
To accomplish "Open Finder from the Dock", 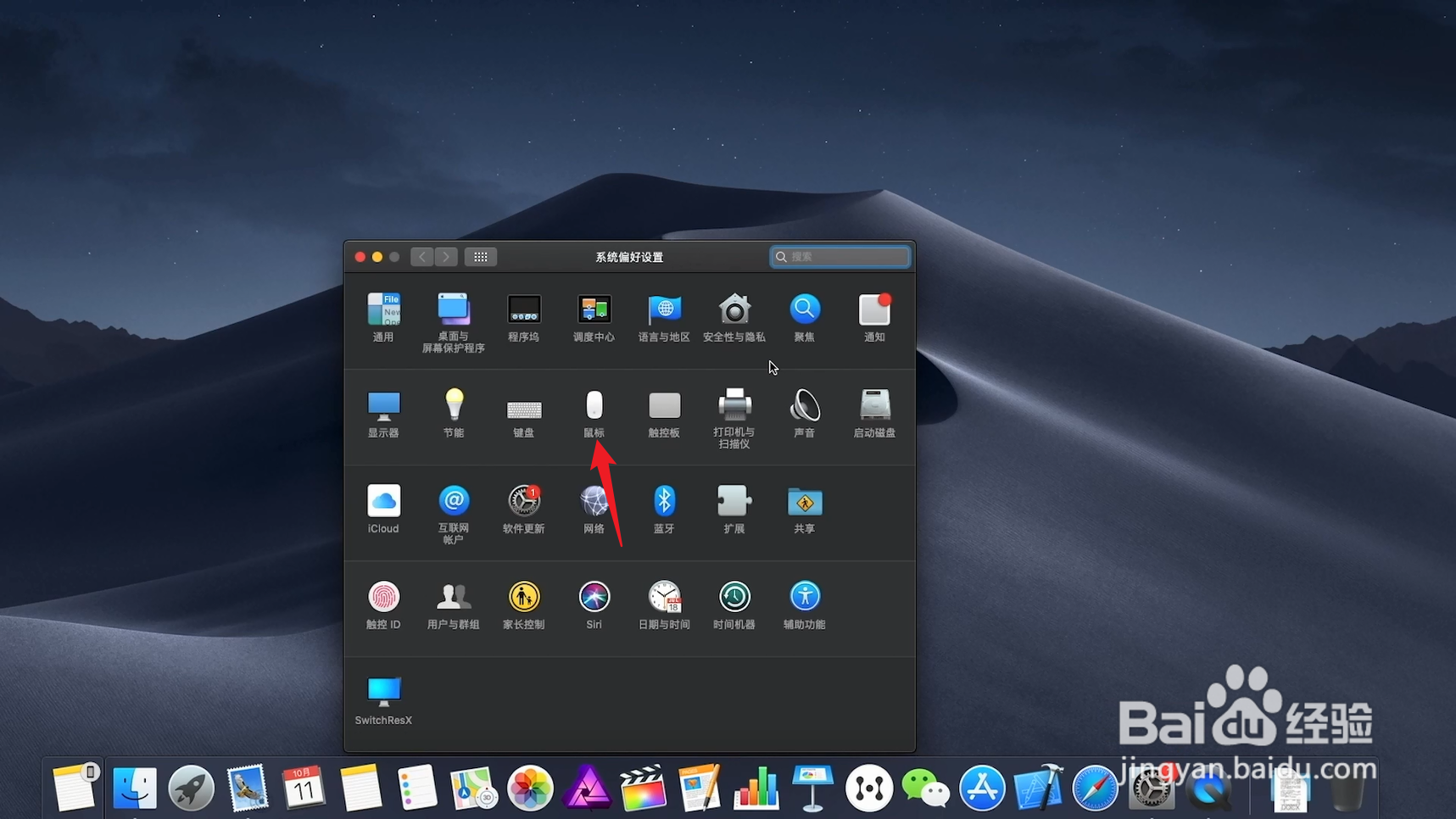I will pyautogui.click(x=135, y=788).
